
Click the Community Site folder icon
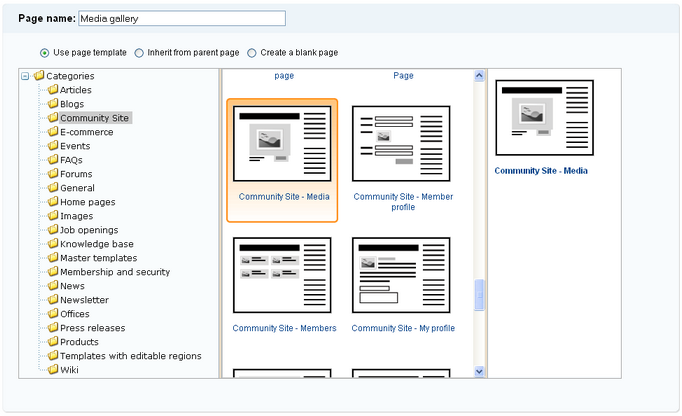tap(53, 117)
